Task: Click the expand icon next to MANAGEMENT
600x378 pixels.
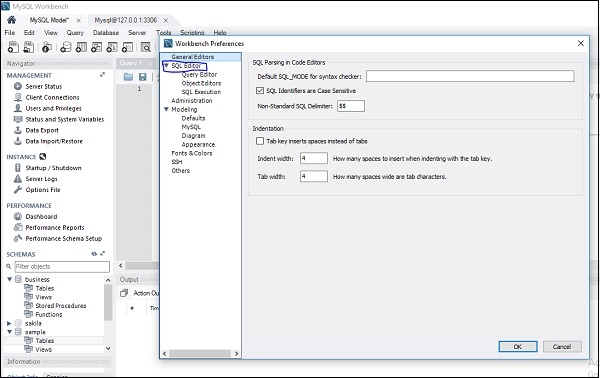Action: click(102, 75)
